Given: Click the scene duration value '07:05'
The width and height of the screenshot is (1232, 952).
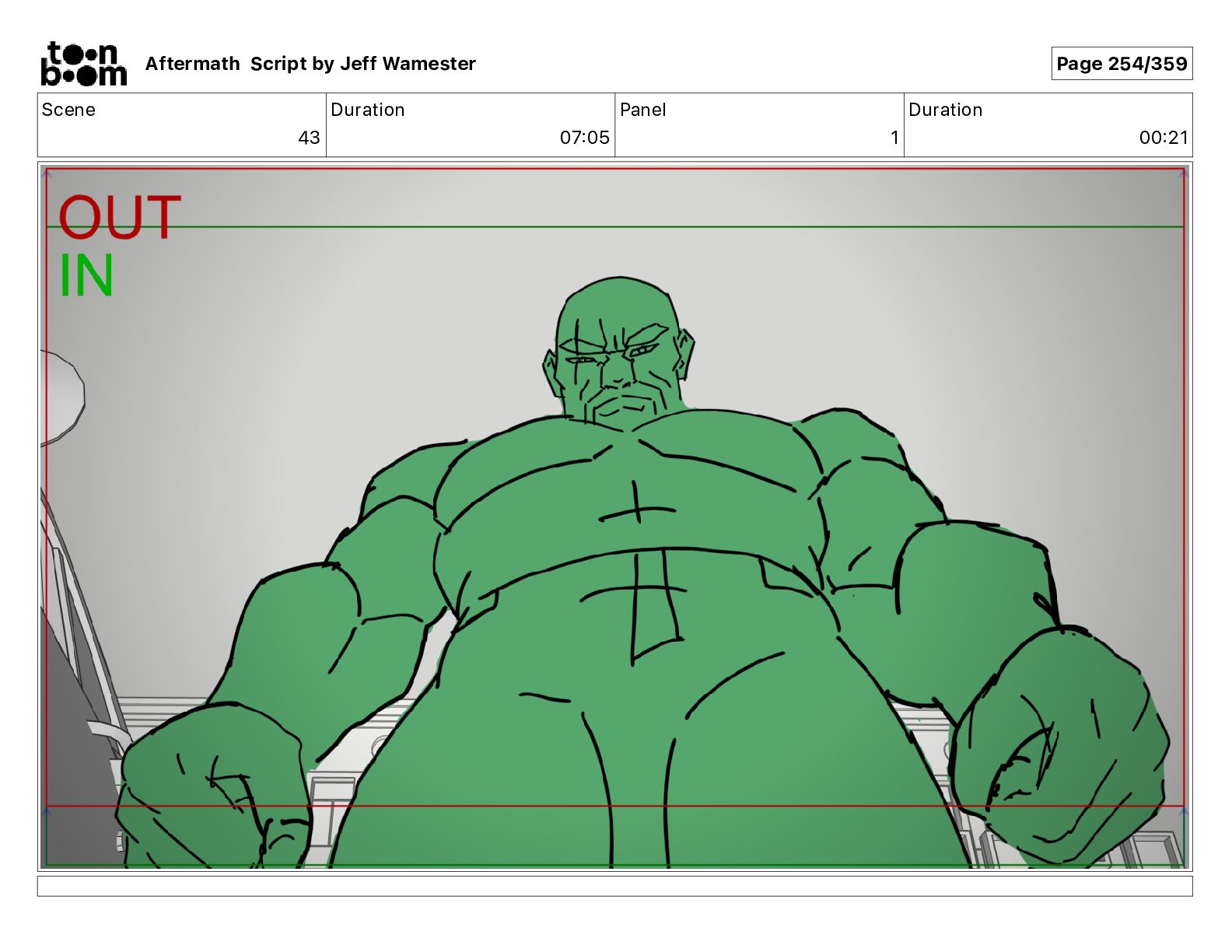Looking at the screenshot, I should point(584,138).
